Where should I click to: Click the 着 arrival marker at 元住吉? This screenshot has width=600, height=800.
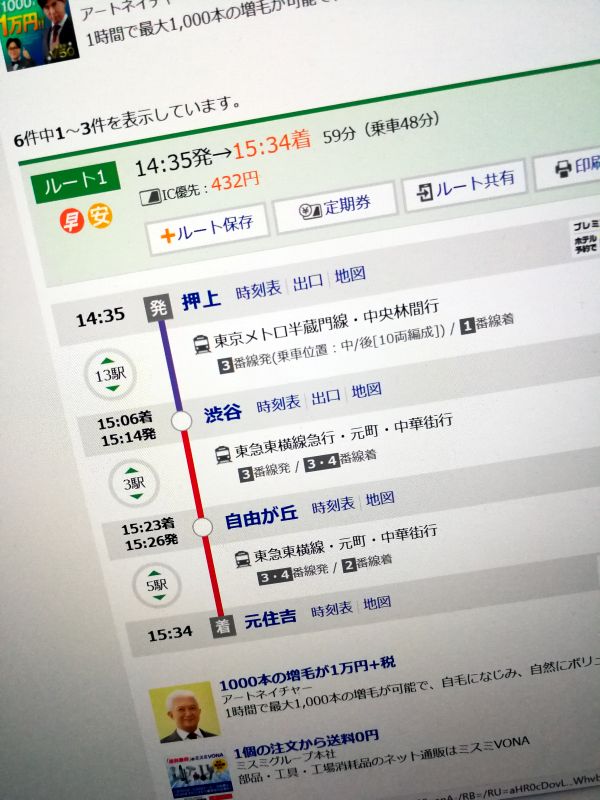223,627
